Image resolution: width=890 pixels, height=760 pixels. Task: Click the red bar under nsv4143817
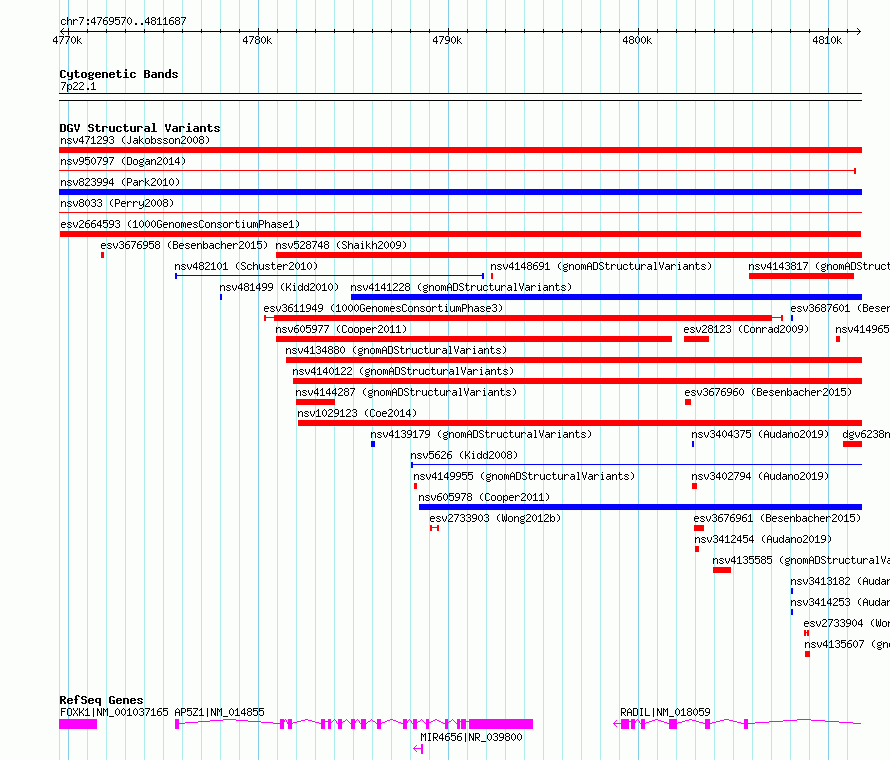point(801,276)
